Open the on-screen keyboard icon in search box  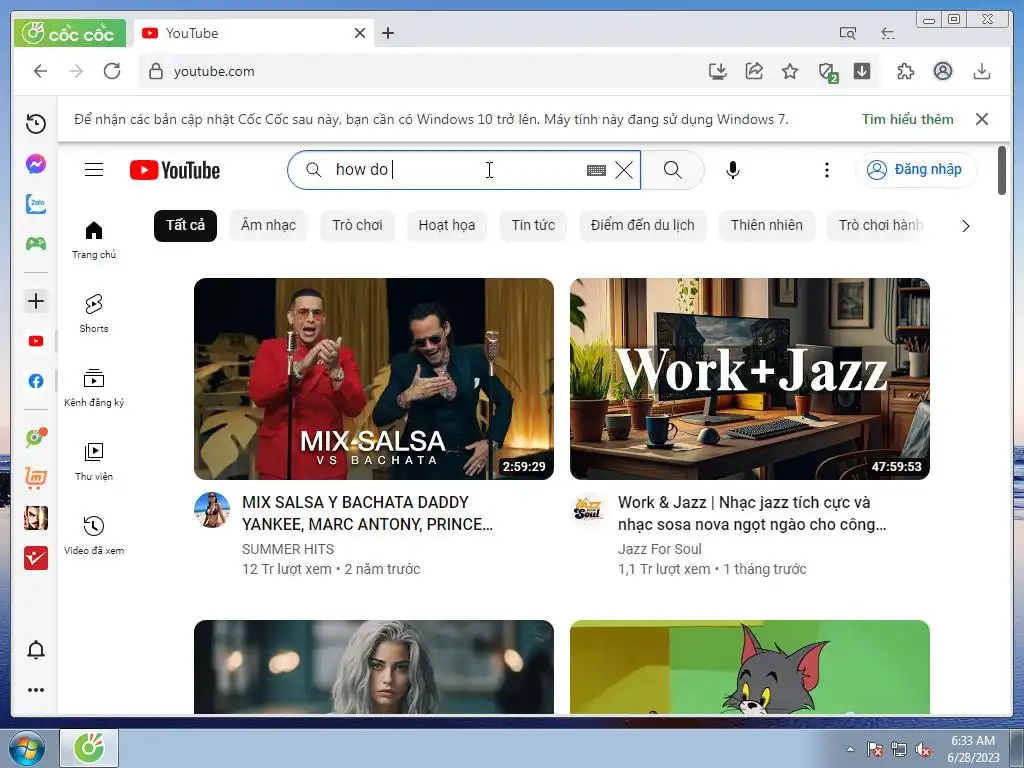[x=596, y=170]
